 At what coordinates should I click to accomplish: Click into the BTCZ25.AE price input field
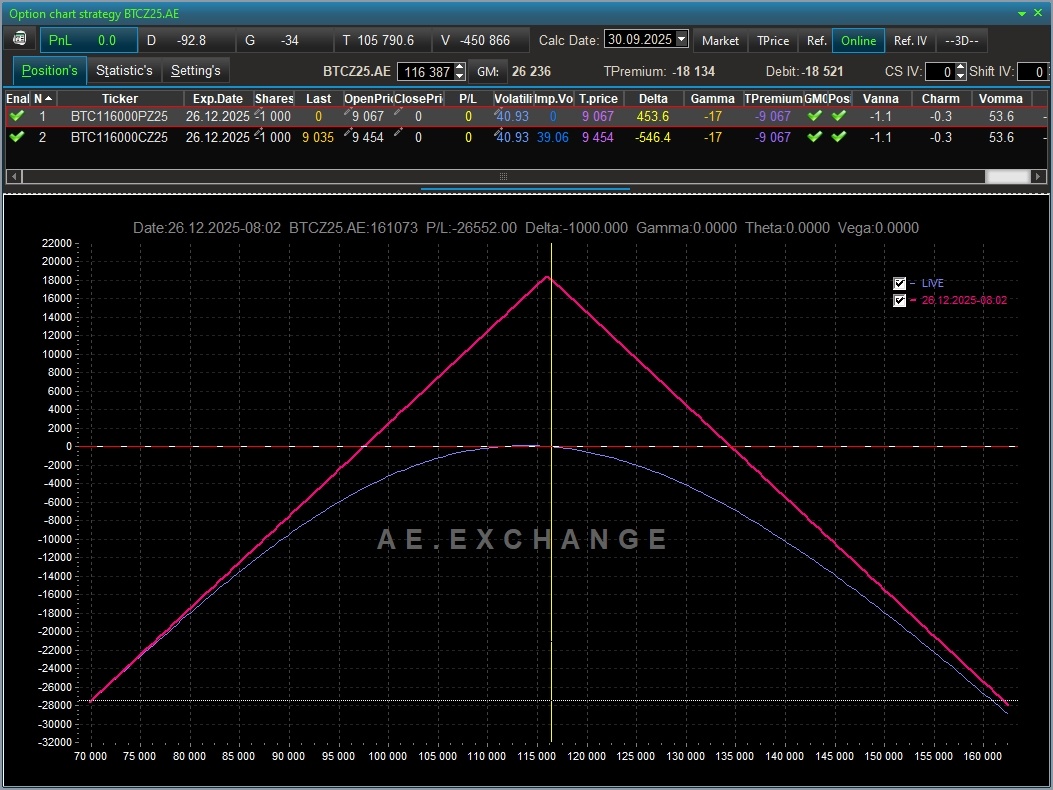point(426,71)
